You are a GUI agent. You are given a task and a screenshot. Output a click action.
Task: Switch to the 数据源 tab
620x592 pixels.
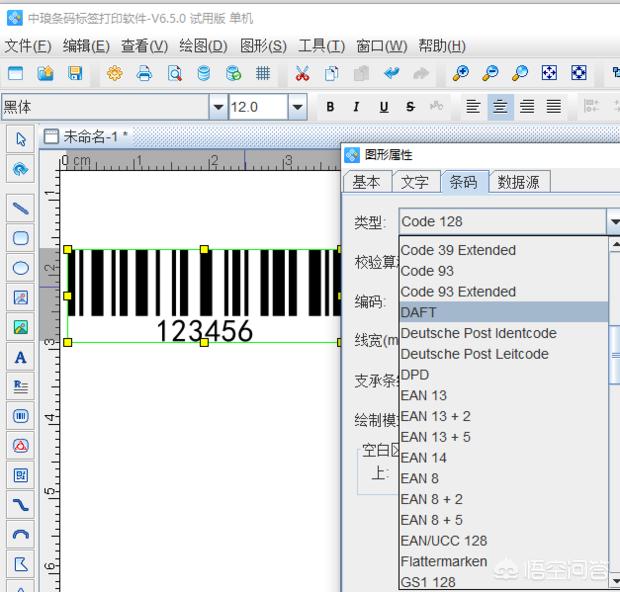tap(518, 182)
